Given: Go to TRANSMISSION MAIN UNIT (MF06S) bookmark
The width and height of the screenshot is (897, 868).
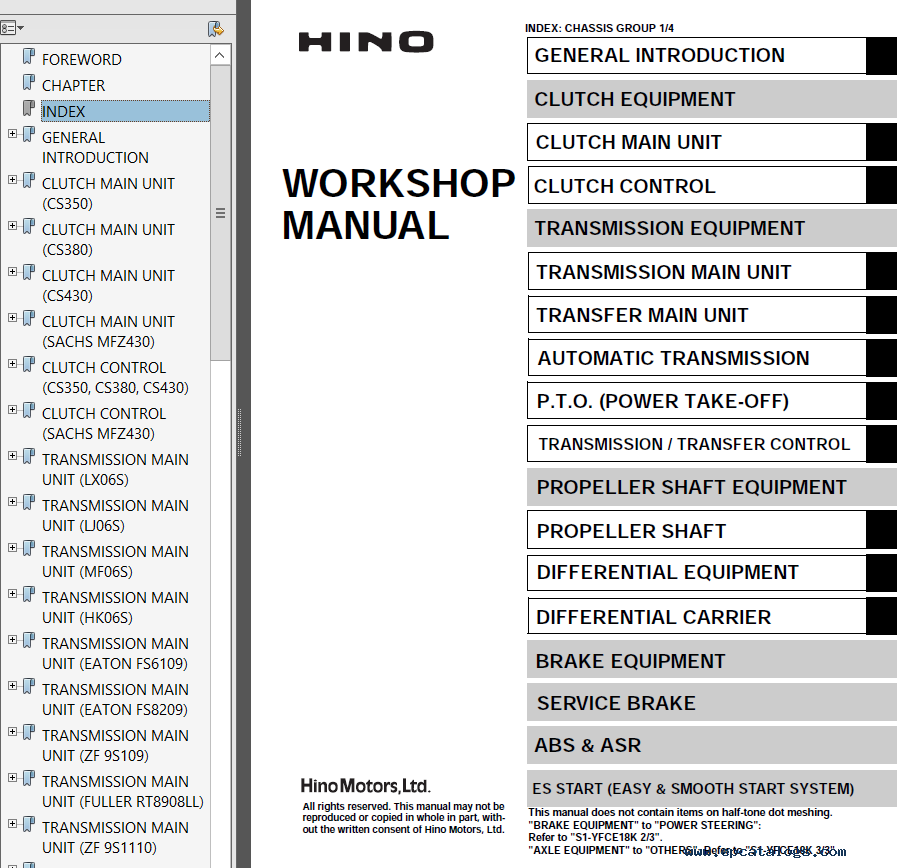Looking at the screenshot, I should (115, 561).
